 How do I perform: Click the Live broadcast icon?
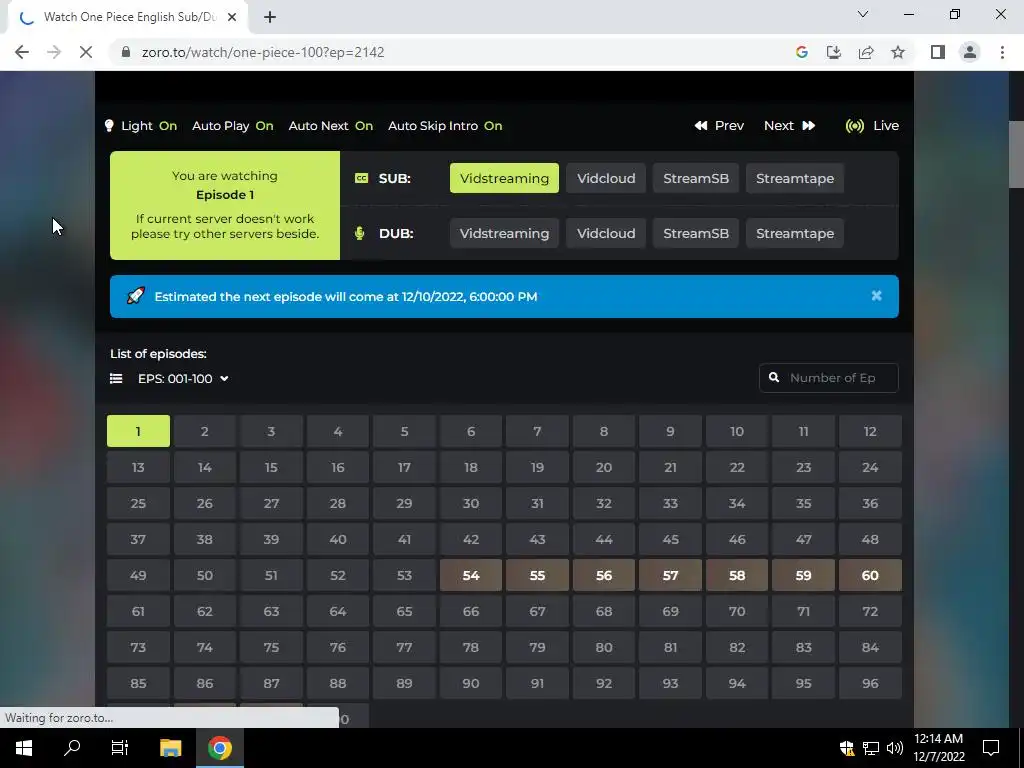pos(855,125)
